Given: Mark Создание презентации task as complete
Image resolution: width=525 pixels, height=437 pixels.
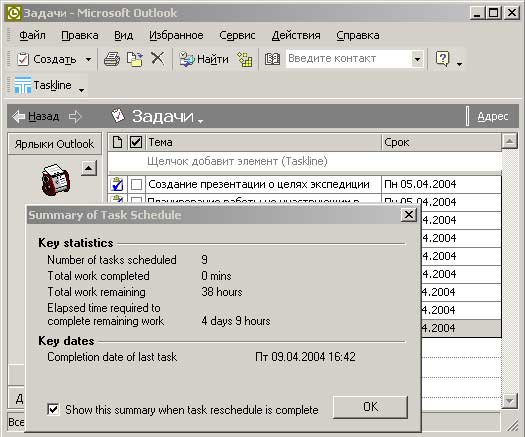Looking at the screenshot, I should coord(136,184).
